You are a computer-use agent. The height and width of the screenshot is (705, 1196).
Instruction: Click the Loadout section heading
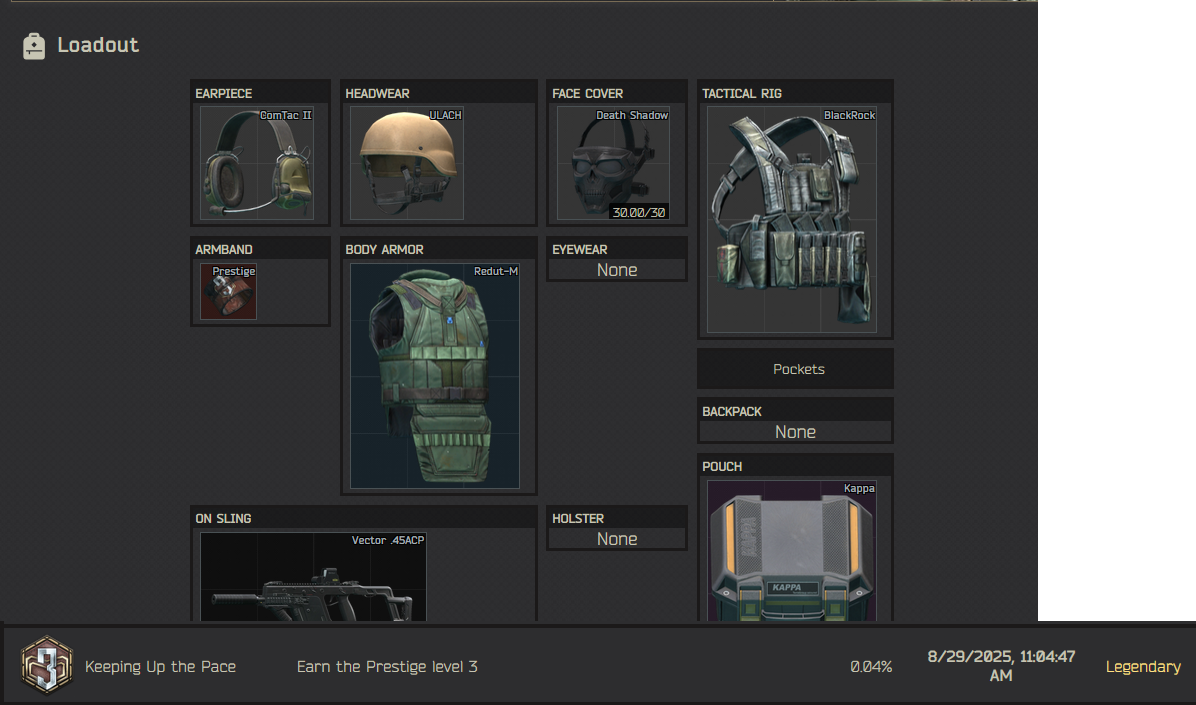pyautogui.click(x=98, y=45)
